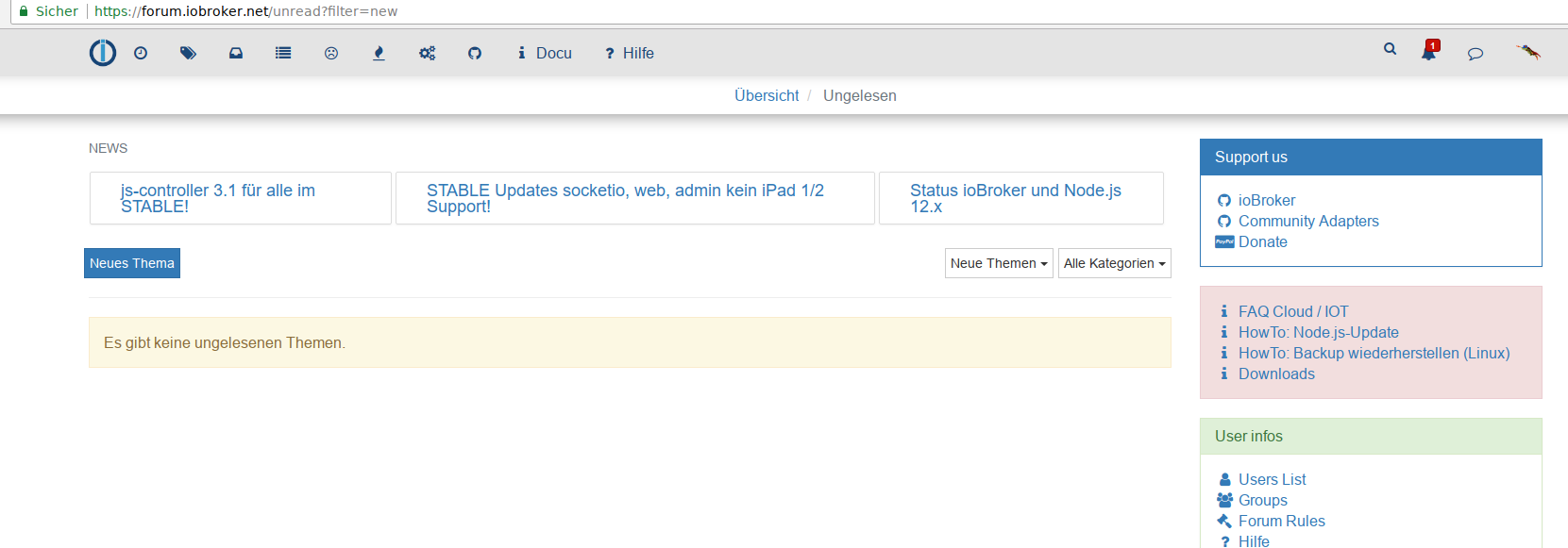1568x548 pixels.
Task: Click the ioBroker logo in the navbar
Action: [103, 53]
